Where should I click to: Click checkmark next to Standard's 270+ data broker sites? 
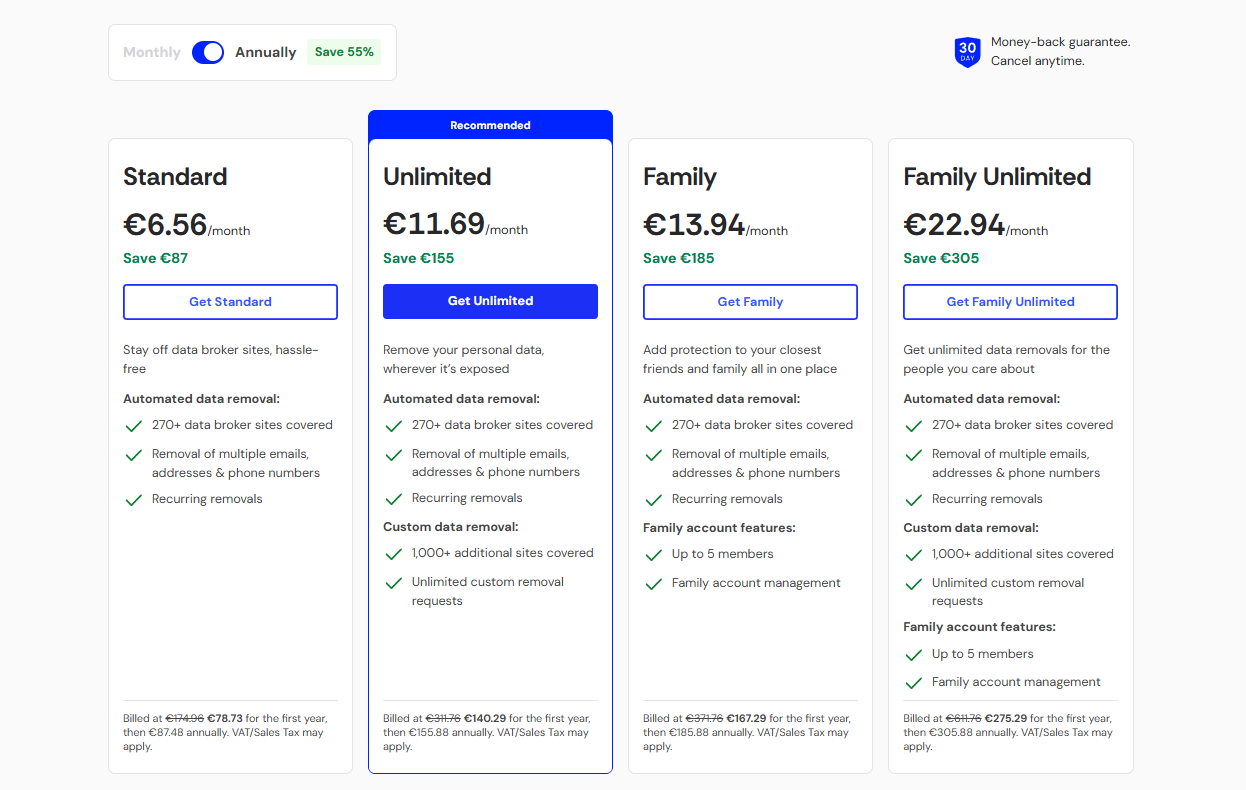point(133,426)
